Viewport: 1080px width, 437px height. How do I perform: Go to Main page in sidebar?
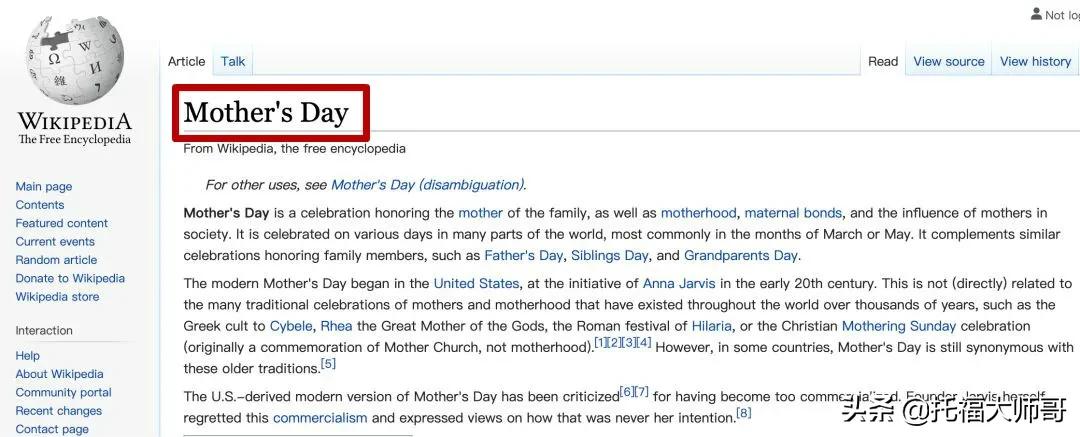[x=43, y=186]
